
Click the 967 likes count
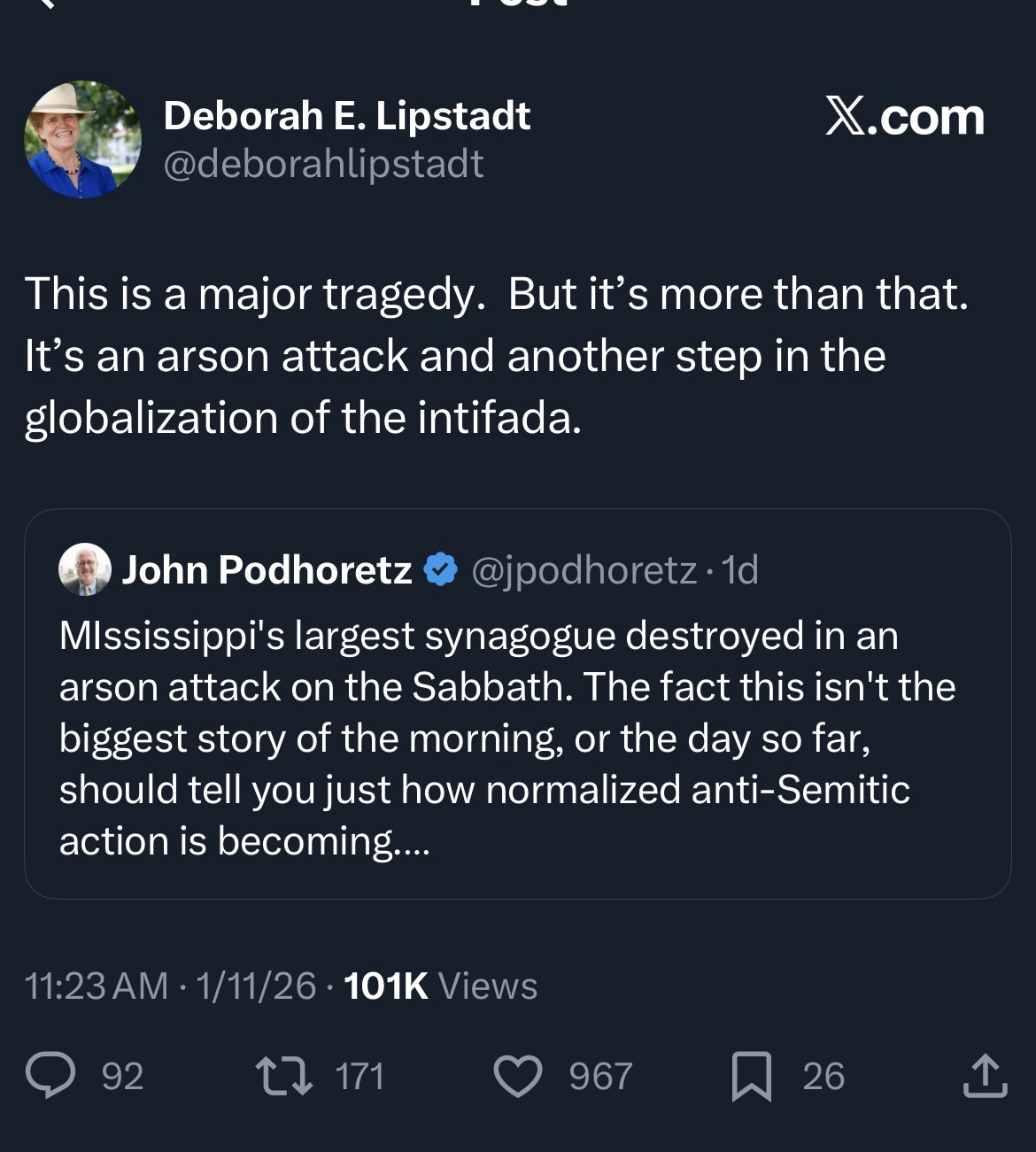tap(600, 1076)
